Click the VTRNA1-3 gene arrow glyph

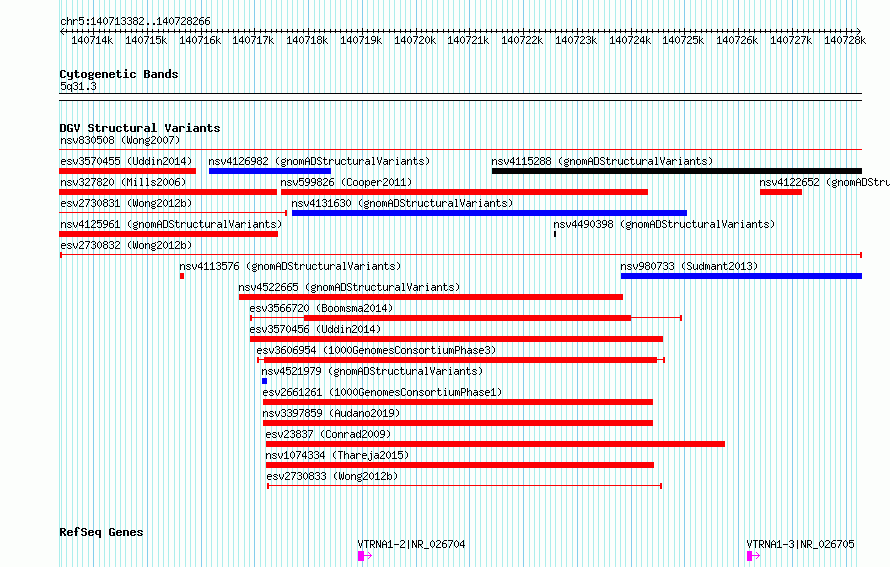click(x=753, y=556)
